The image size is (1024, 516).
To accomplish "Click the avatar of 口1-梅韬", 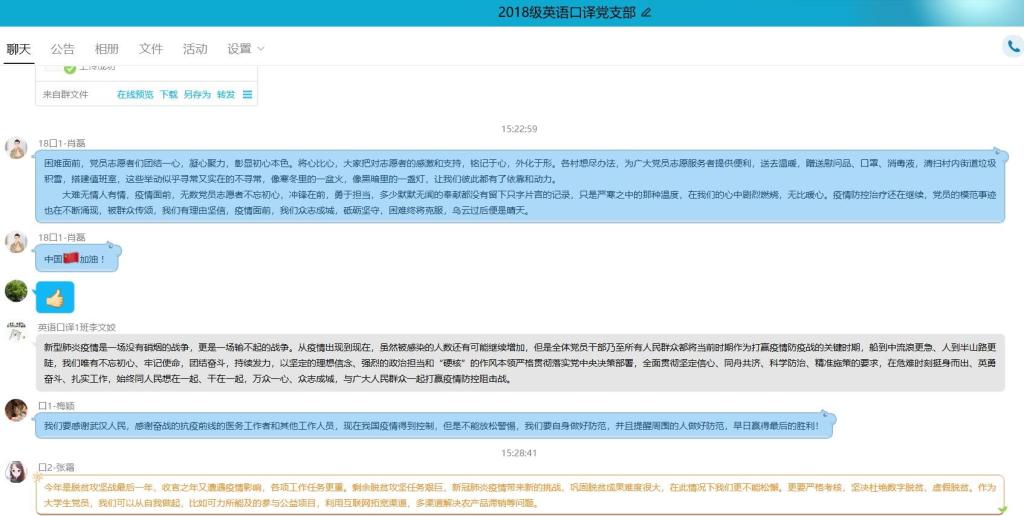I will click(x=16, y=410).
